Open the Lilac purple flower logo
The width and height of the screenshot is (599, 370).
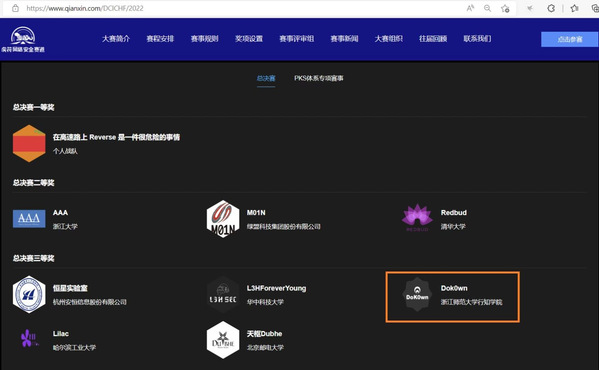pyautogui.click(x=29, y=338)
